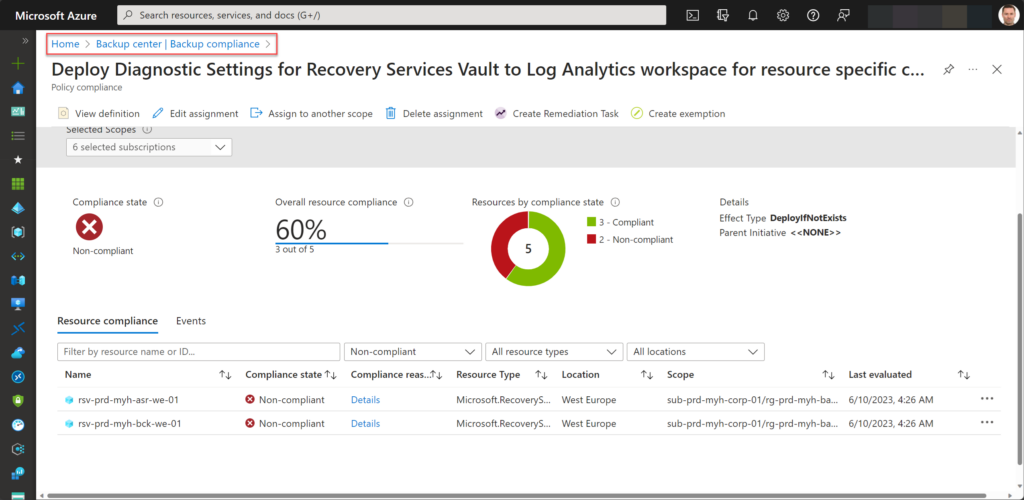Viewport: 1024px width, 500px height.
Task: Close the policy compliance blade
Action: [x=997, y=69]
